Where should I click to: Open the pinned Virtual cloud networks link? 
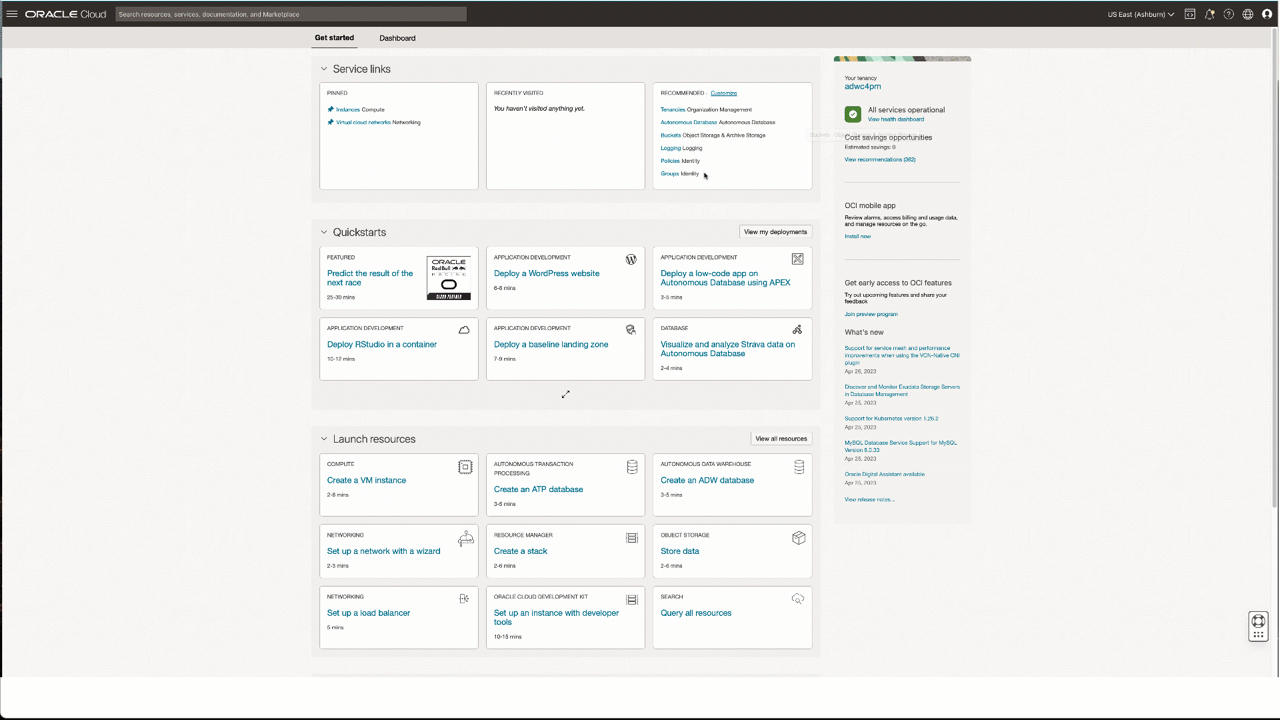364,122
